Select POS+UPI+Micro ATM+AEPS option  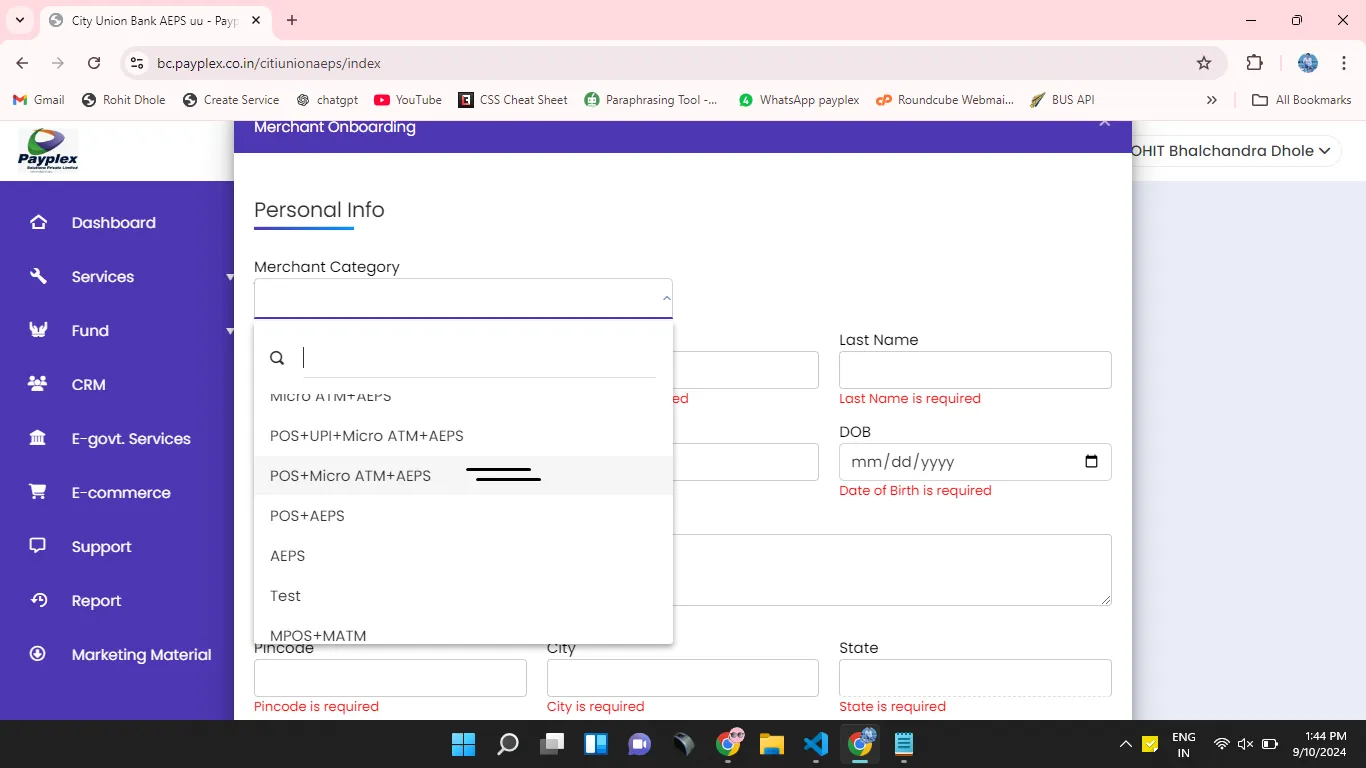[x=366, y=436]
